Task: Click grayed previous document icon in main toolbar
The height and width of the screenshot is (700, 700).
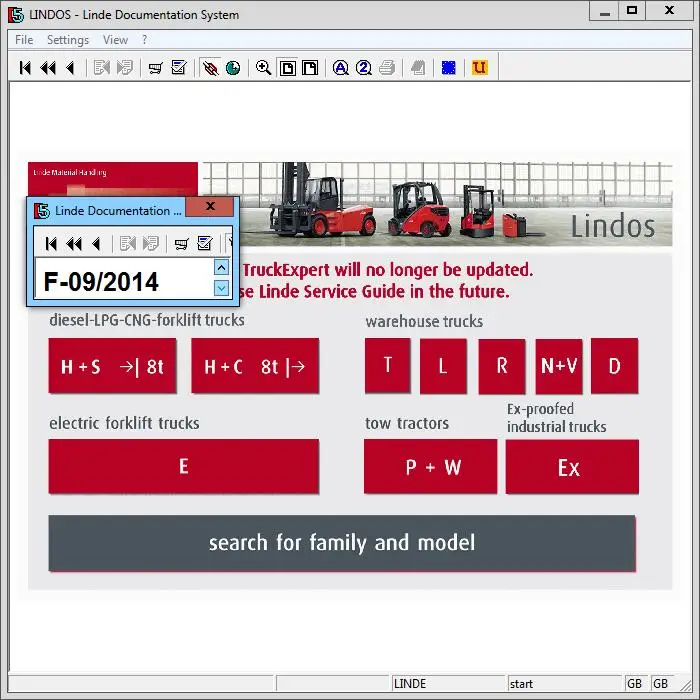Action: pos(102,68)
